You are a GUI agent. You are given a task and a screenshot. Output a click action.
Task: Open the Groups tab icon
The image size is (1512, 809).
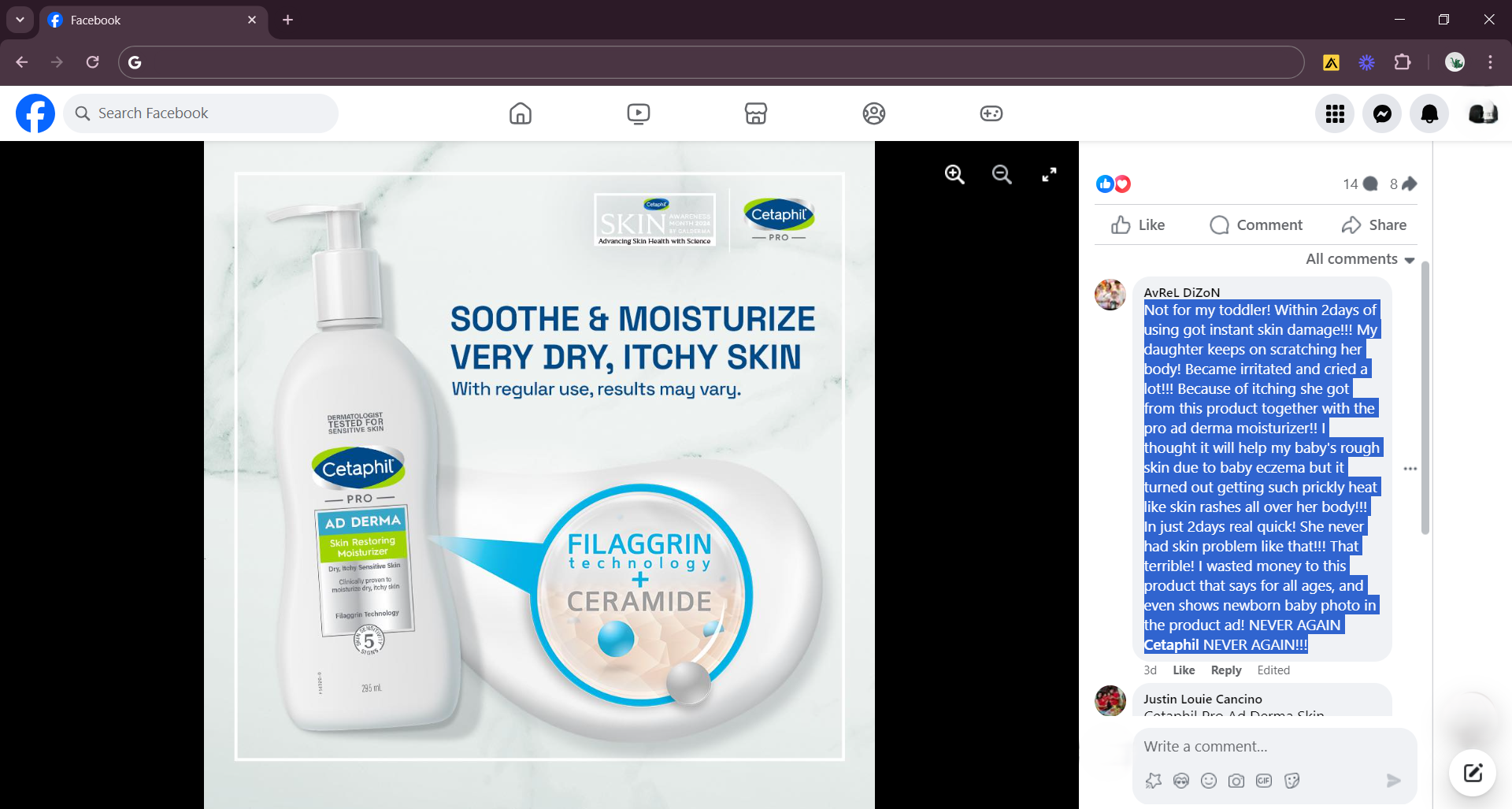point(874,113)
